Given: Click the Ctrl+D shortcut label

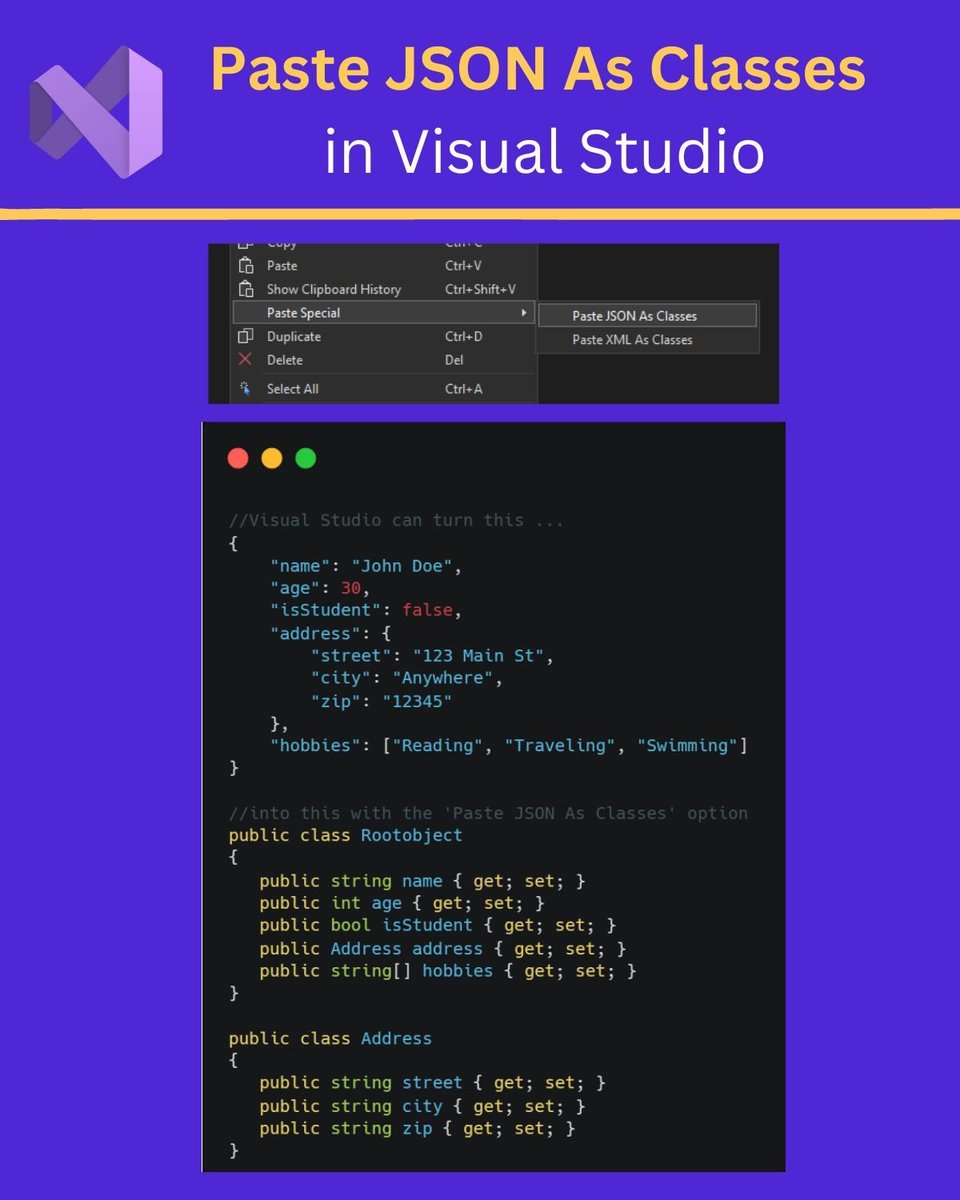Looking at the screenshot, I should pos(464,336).
